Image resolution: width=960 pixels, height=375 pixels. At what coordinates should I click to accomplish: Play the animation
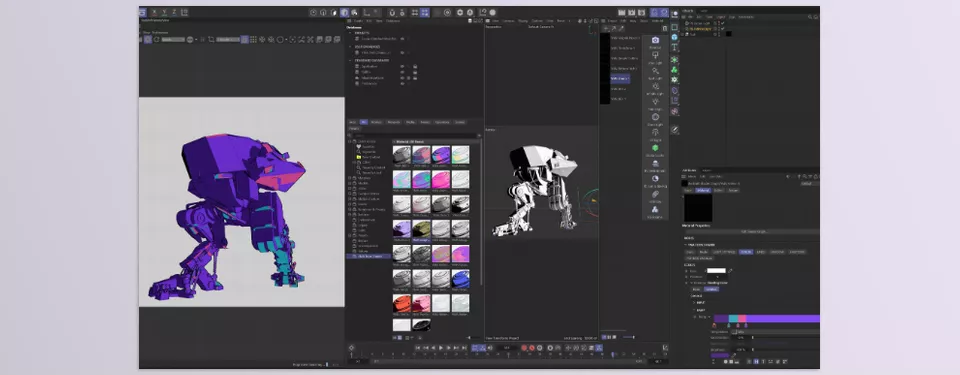441,348
